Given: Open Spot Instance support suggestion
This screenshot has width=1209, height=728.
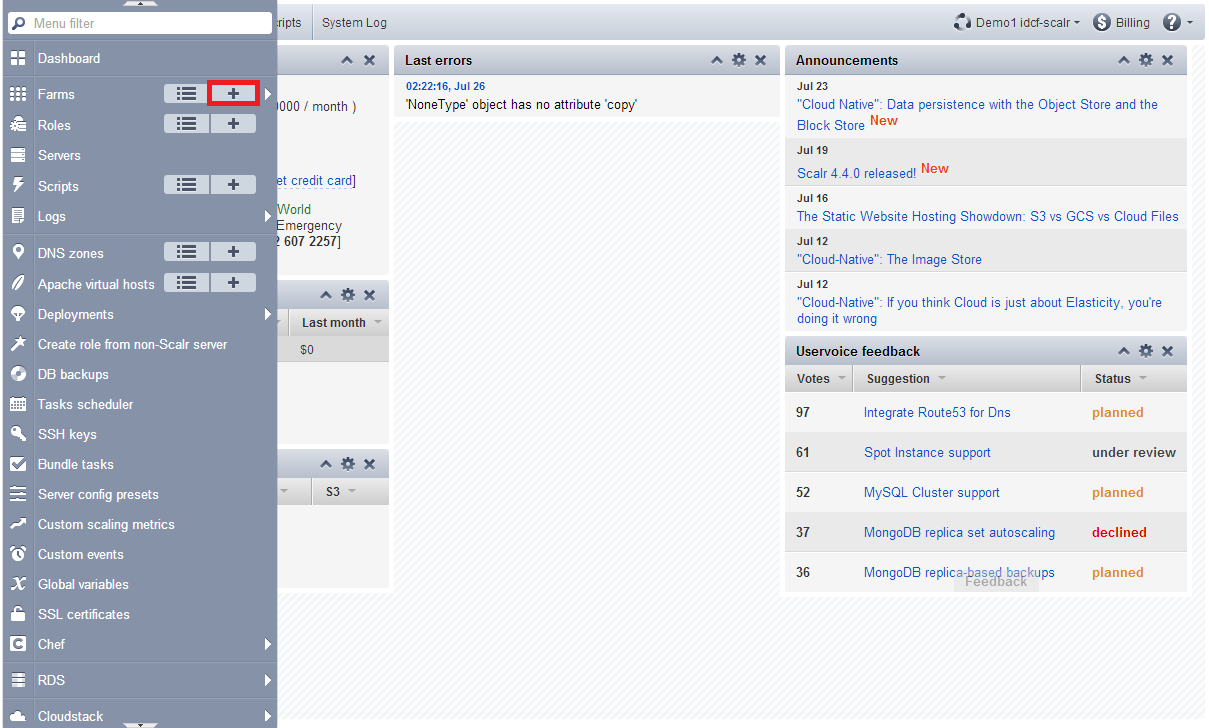Looking at the screenshot, I should click(x=927, y=452).
